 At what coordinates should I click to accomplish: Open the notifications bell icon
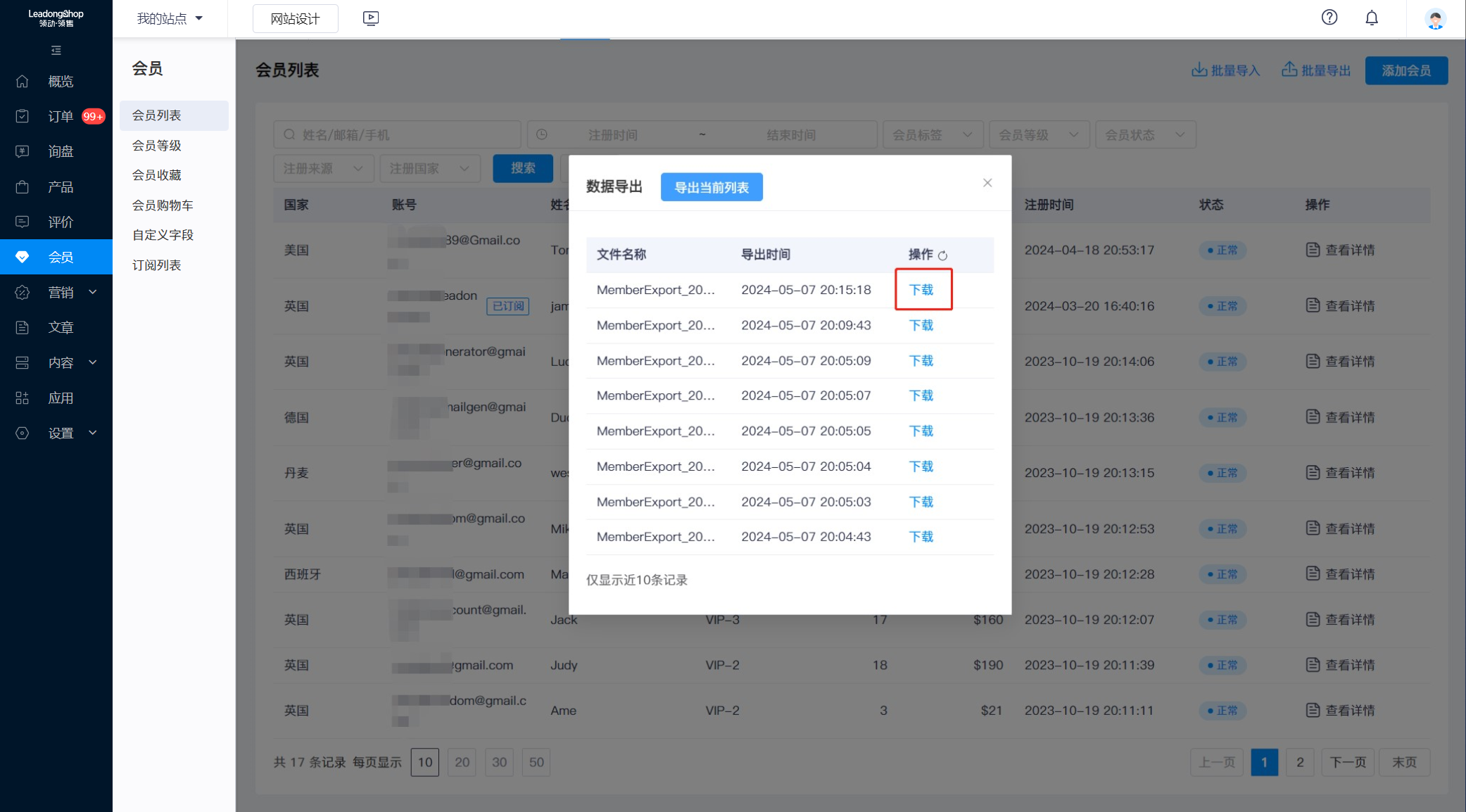(1372, 18)
